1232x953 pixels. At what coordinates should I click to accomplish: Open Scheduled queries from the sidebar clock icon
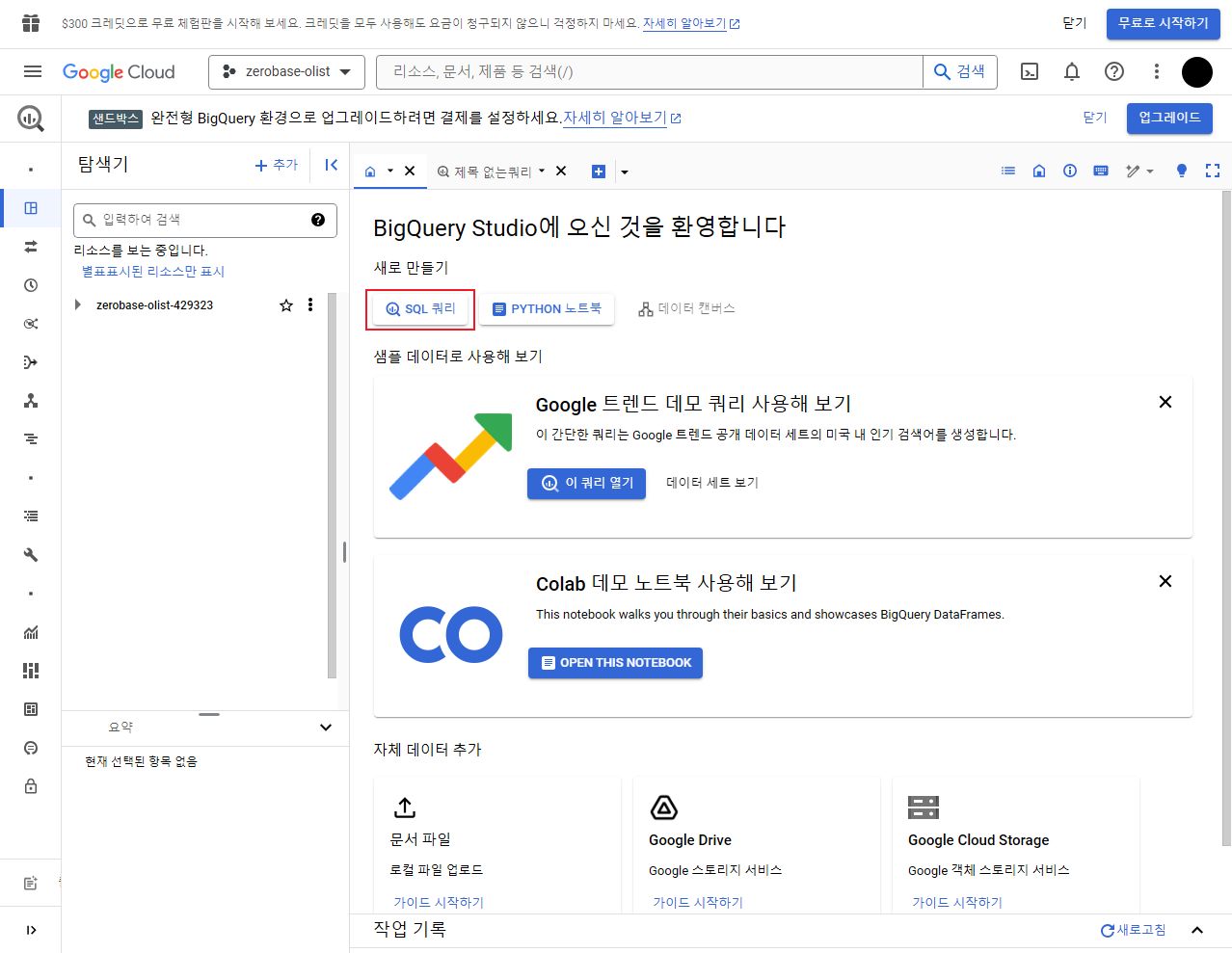point(31,285)
